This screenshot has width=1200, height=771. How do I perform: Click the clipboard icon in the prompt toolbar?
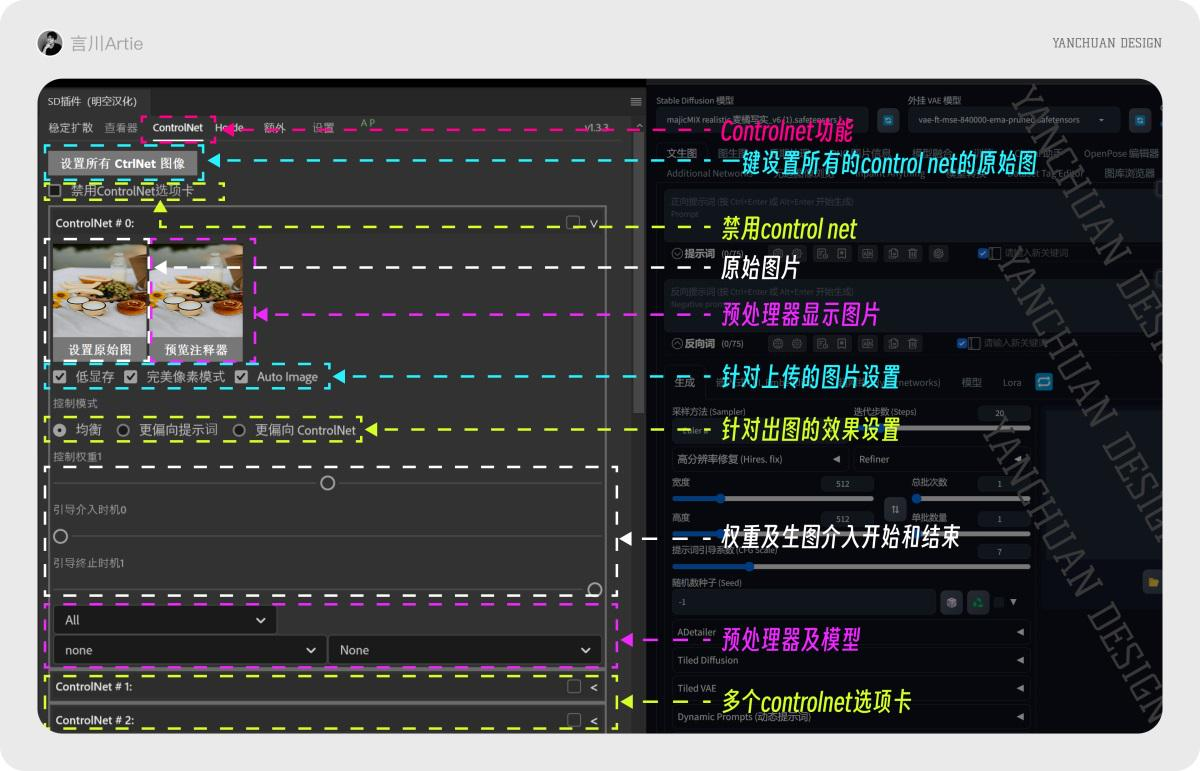point(892,253)
